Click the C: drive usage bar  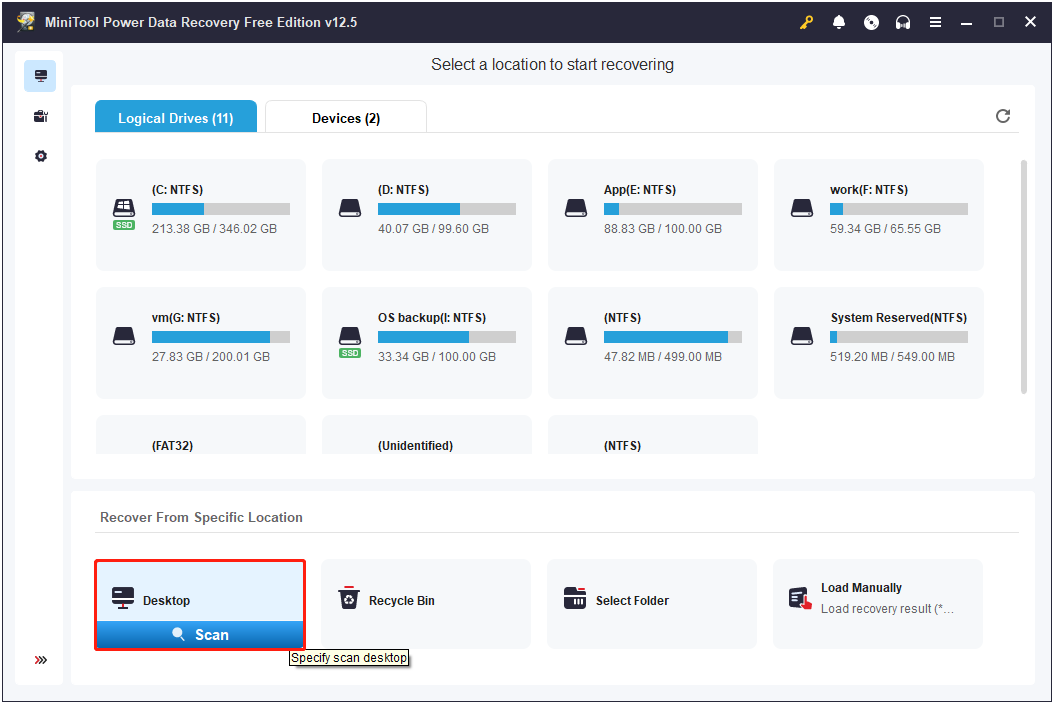[220, 209]
